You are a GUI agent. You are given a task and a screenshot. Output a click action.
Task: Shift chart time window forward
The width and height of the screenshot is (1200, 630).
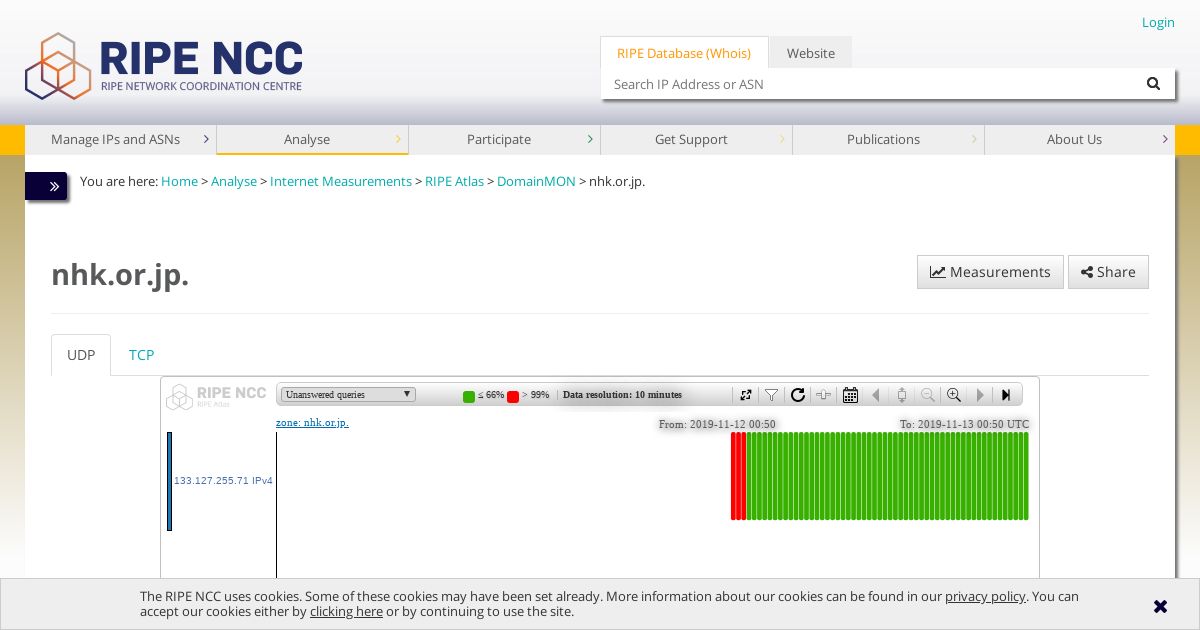pos(980,395)
